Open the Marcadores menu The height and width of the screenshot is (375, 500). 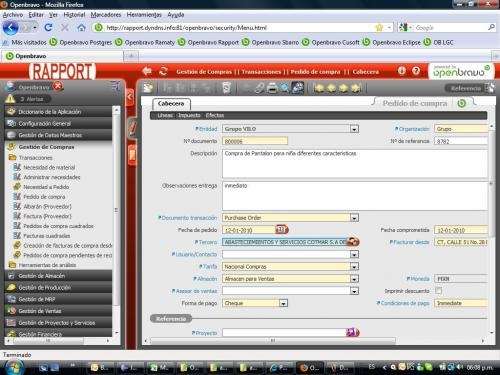[x=106, y=15]
